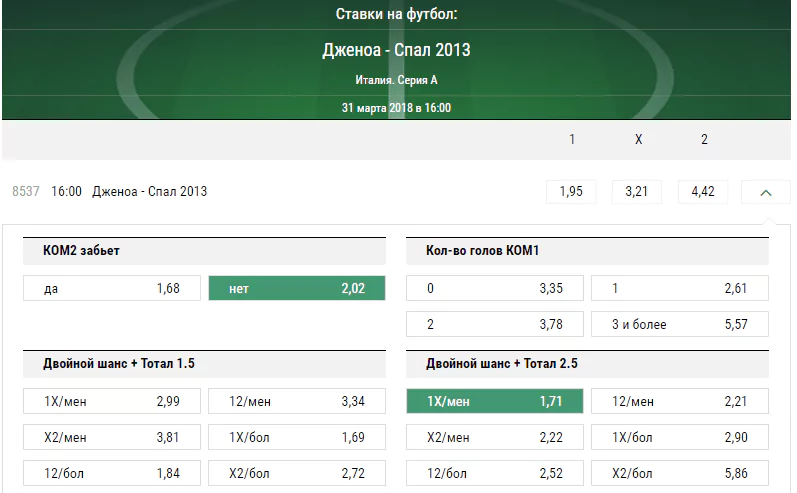Select away win odds 4,42
Screen dimensions: 797x493
[702, 192]
